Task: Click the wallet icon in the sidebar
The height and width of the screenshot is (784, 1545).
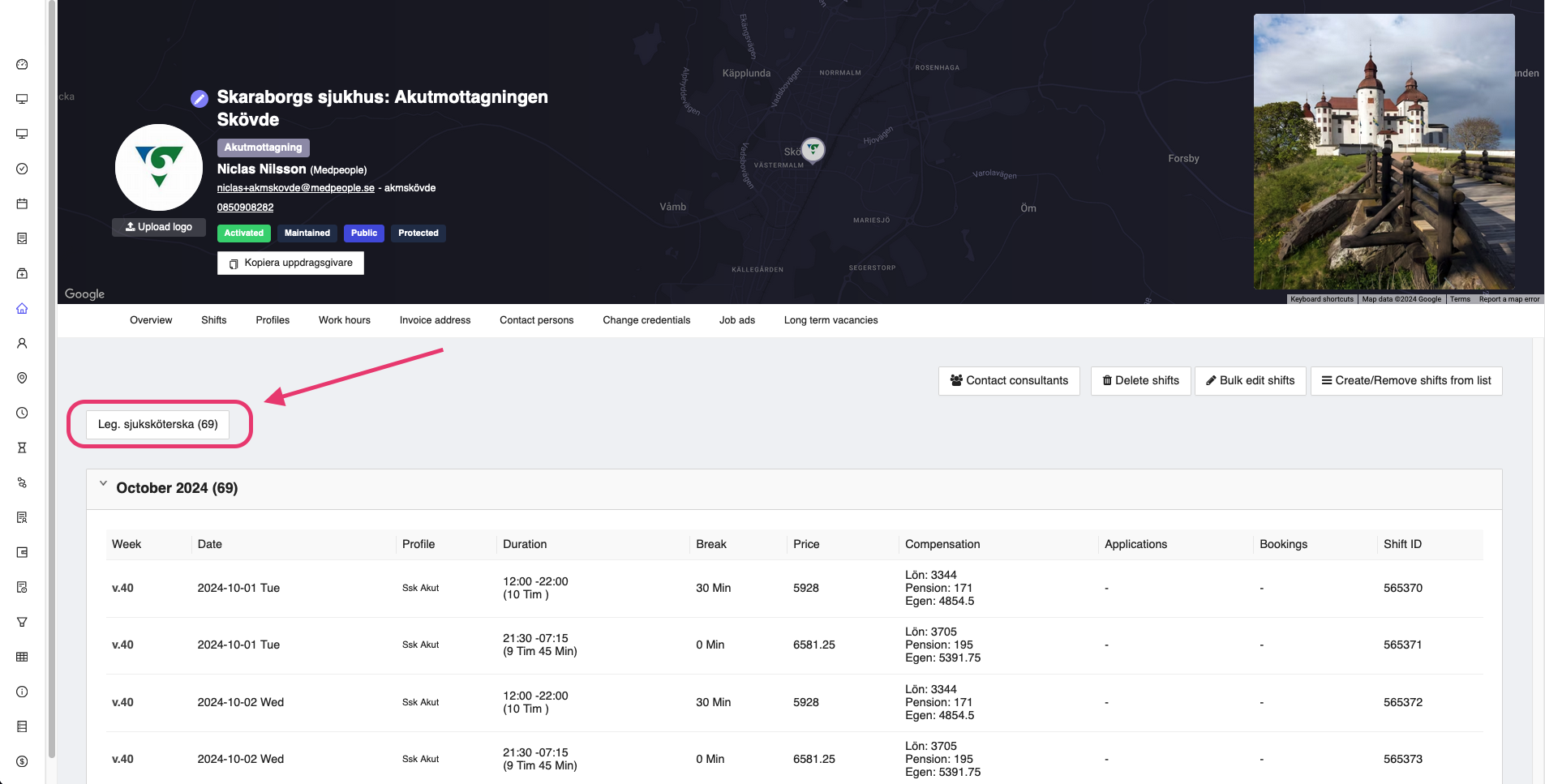Action: (x=22, y=552)
